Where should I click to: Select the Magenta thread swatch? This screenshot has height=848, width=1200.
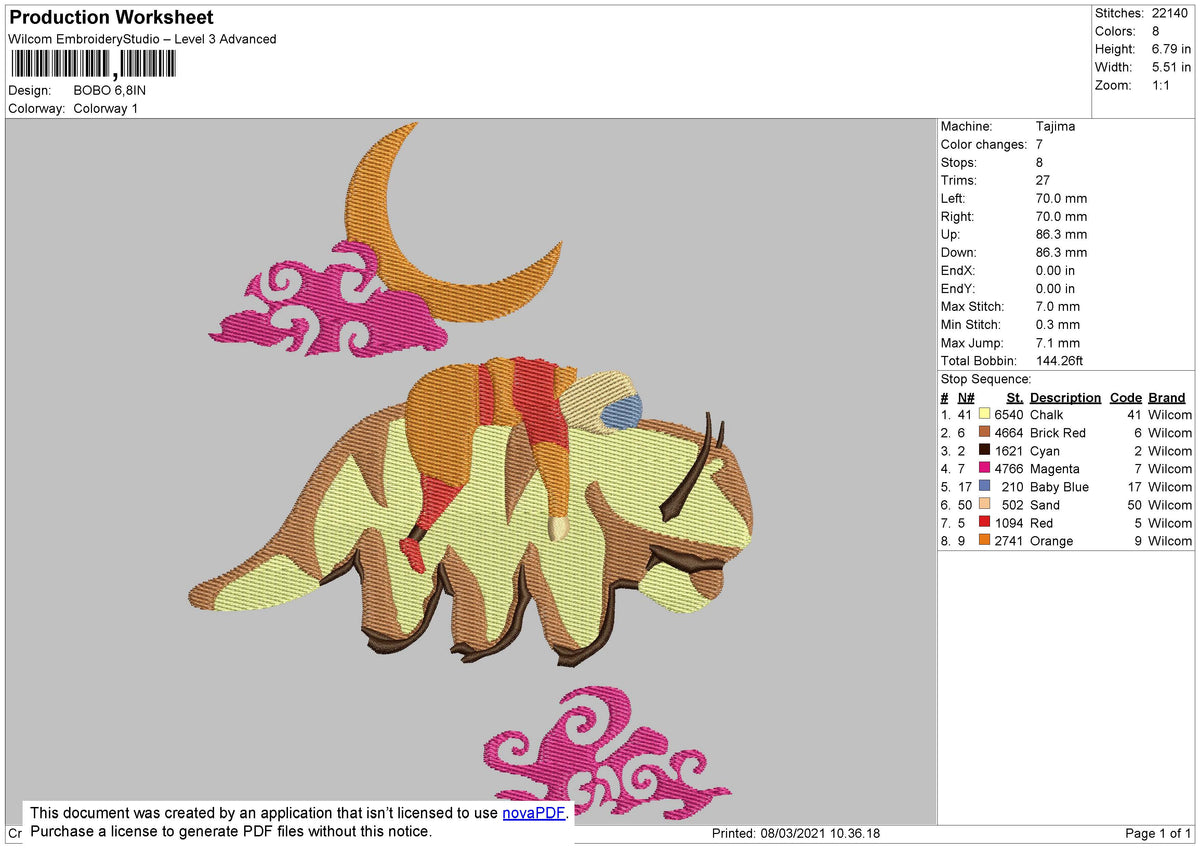click(x=986, y=468)
